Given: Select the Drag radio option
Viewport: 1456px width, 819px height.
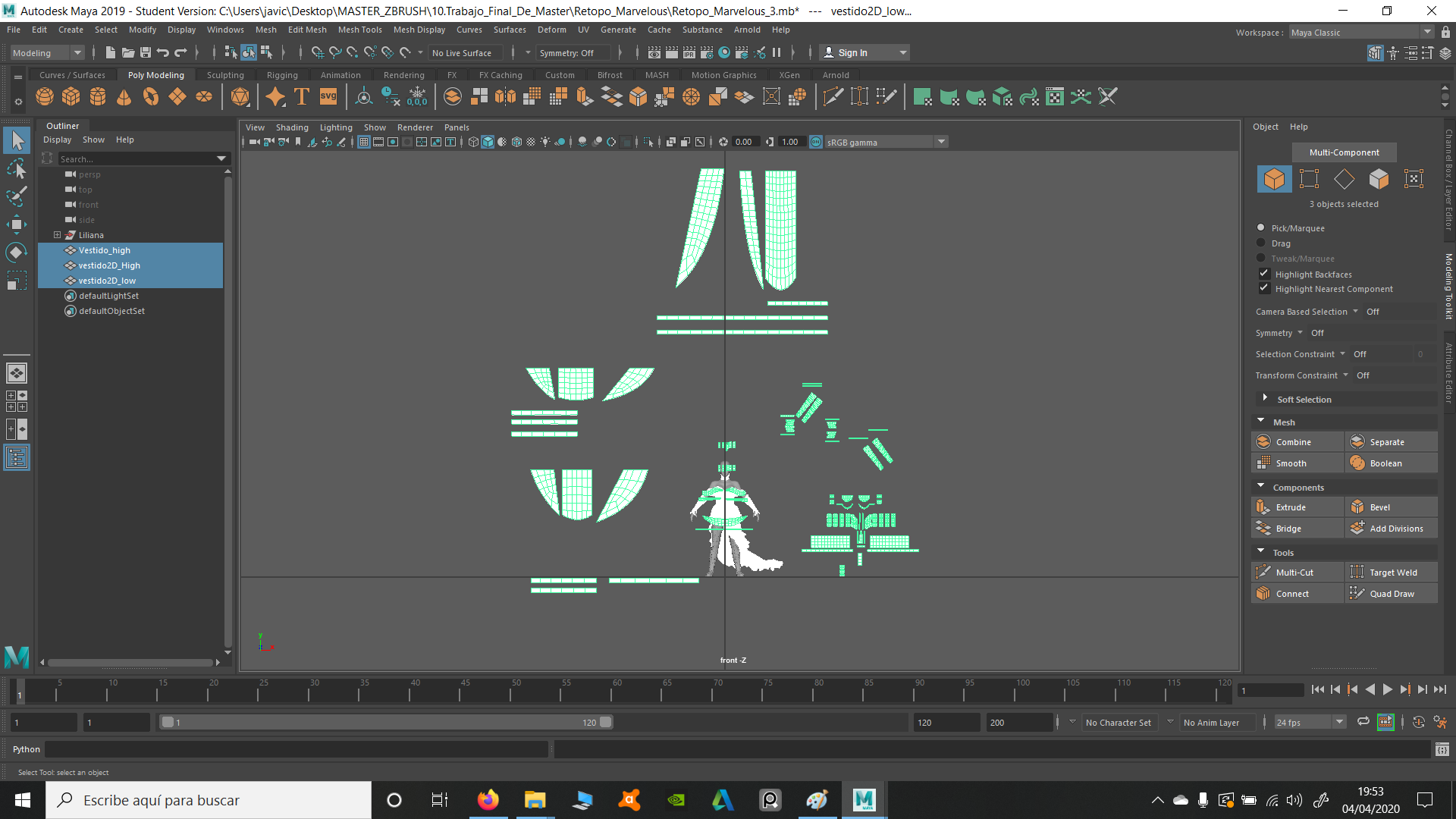Looking at the screenshot, I should (1261, 243).
